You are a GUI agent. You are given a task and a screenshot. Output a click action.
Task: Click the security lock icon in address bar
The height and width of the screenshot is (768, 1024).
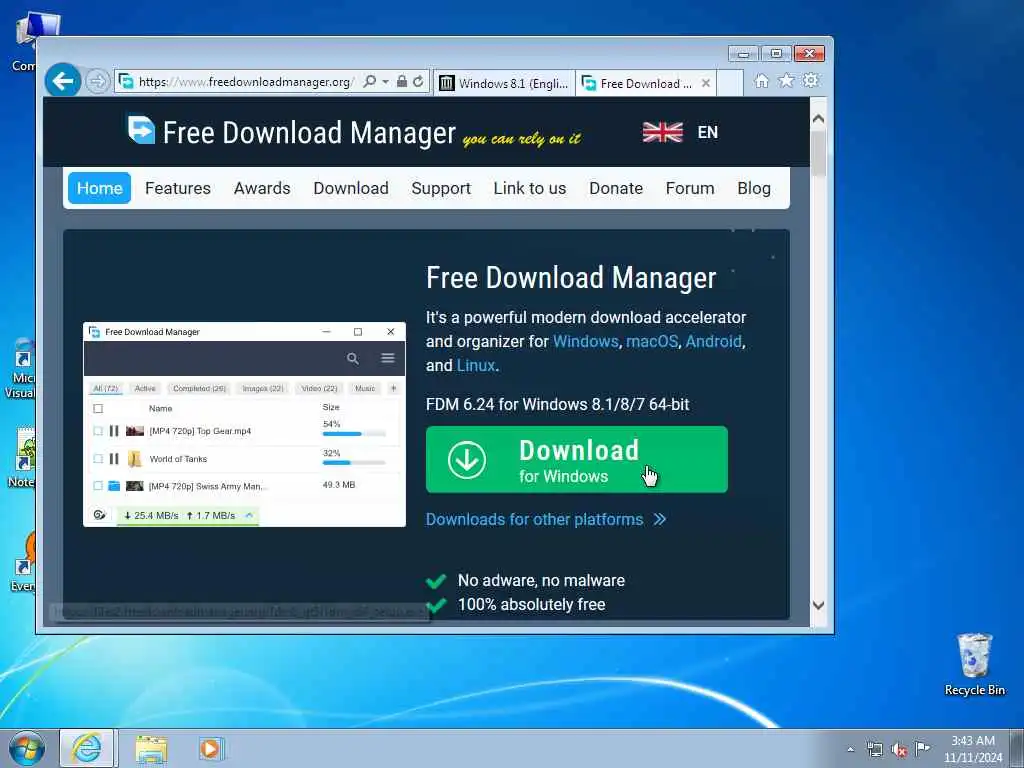[402, 82]
